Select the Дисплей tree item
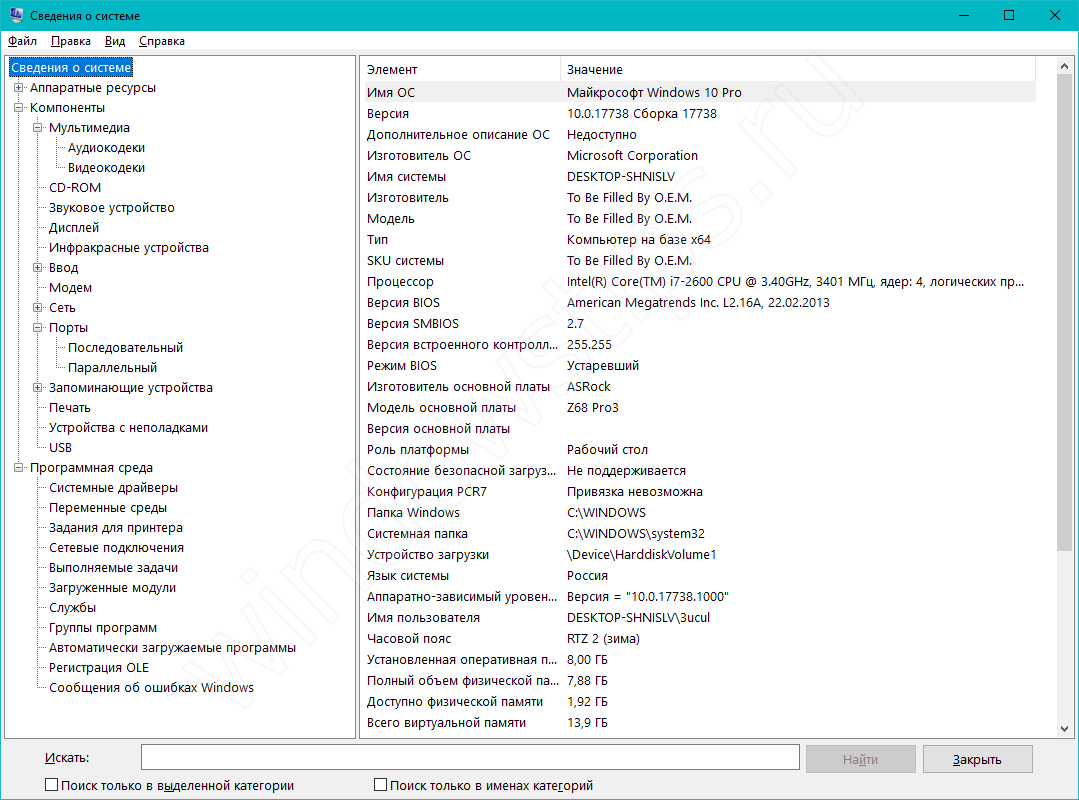Viewport: 1079px width, 800px height. point(74,228)
